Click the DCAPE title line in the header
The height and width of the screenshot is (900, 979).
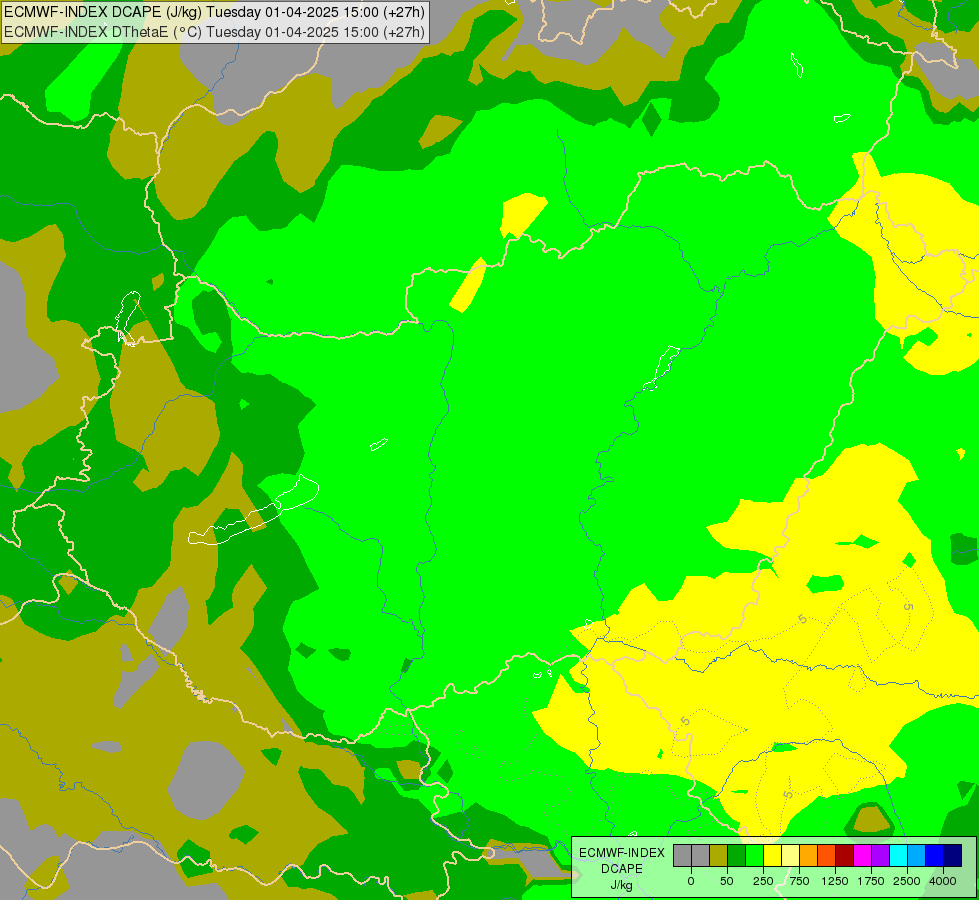214,12
